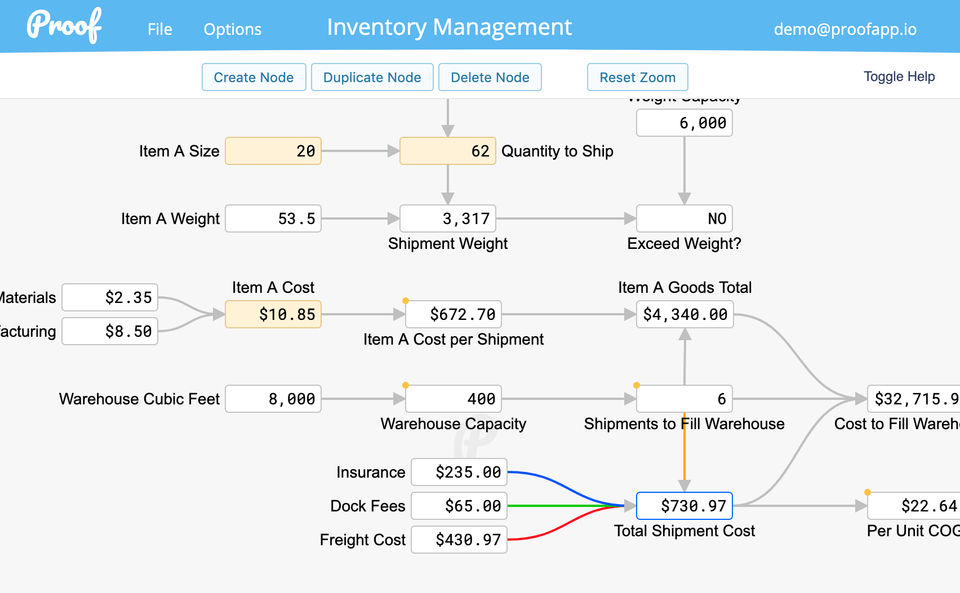The width and height of the screenshot is (960, 593).
Task: Select the Total Shipment Cost node $730.97
Action: coord(684,505)
